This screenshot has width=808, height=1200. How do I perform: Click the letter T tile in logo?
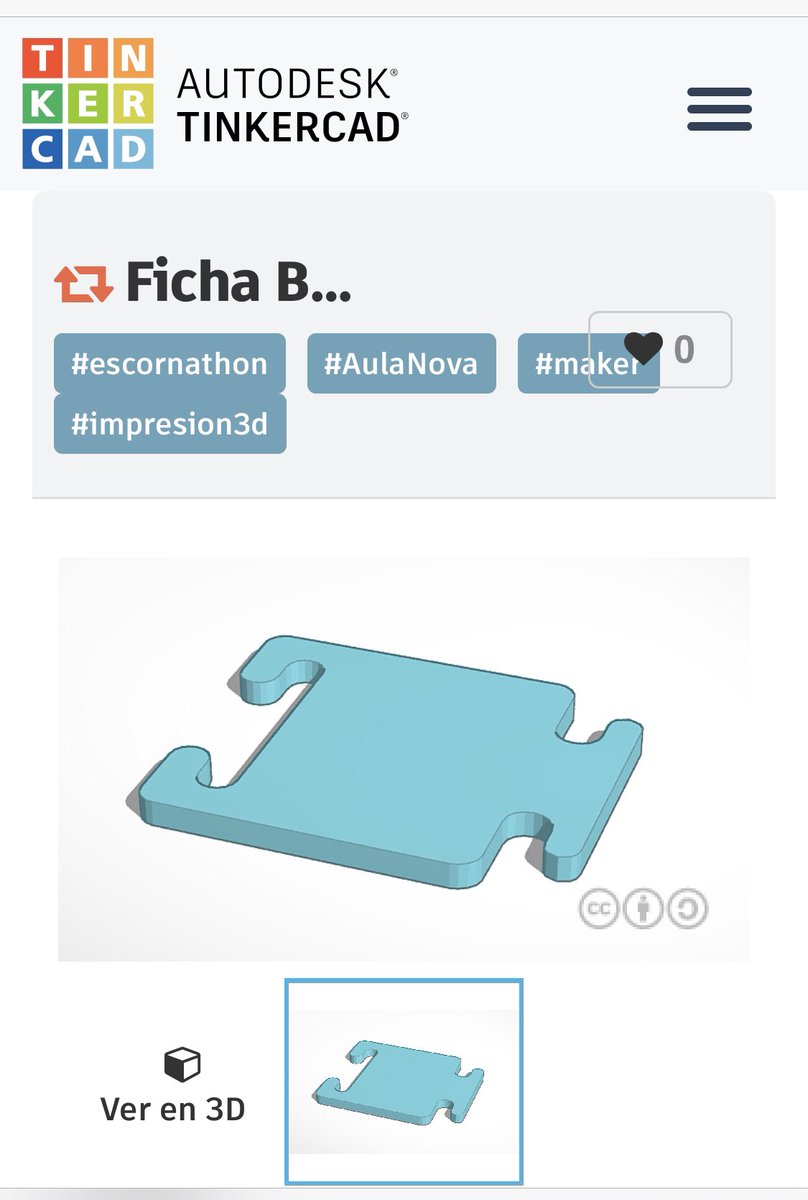pos(43,59)
